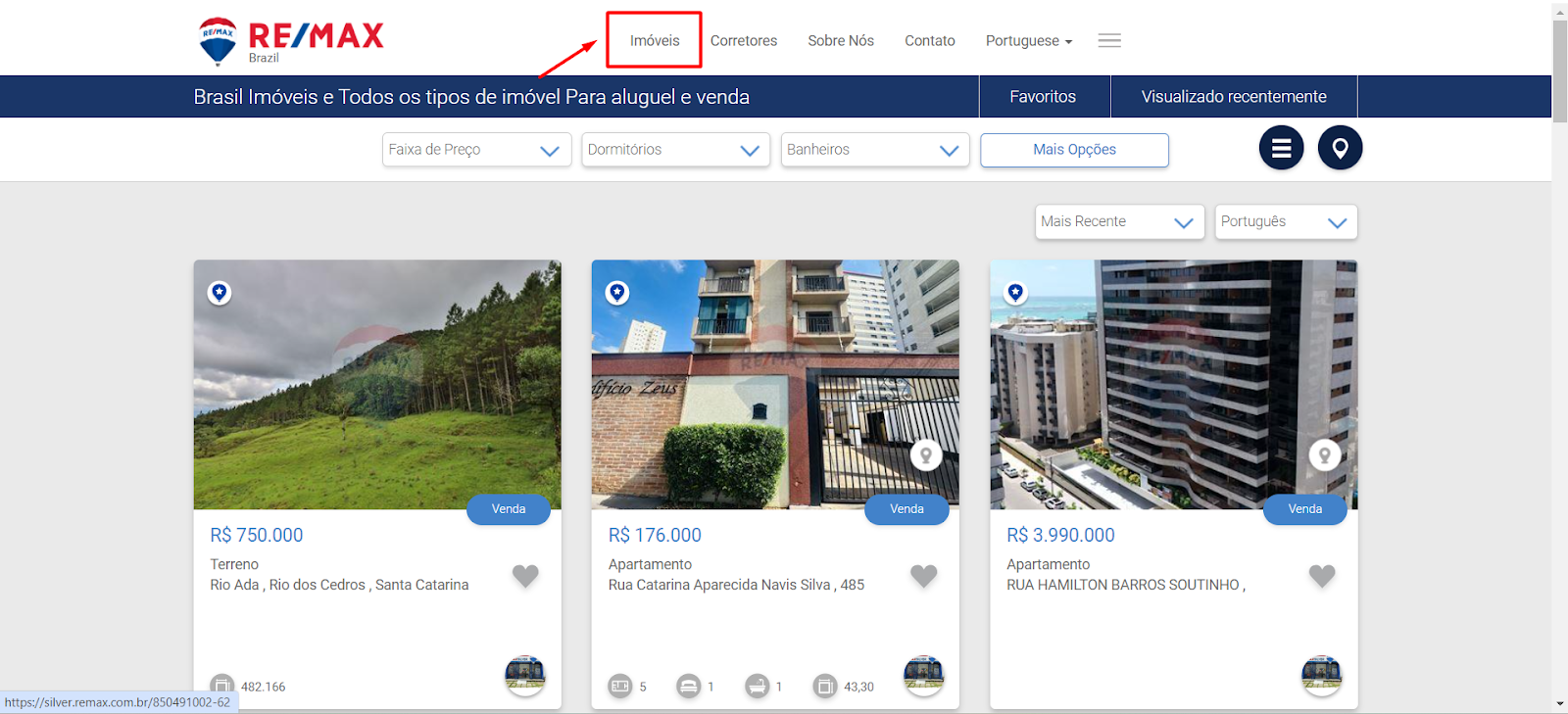Switch to the Visualizado recentemente tab
Screen dimensions: 1568x714
1234,97
